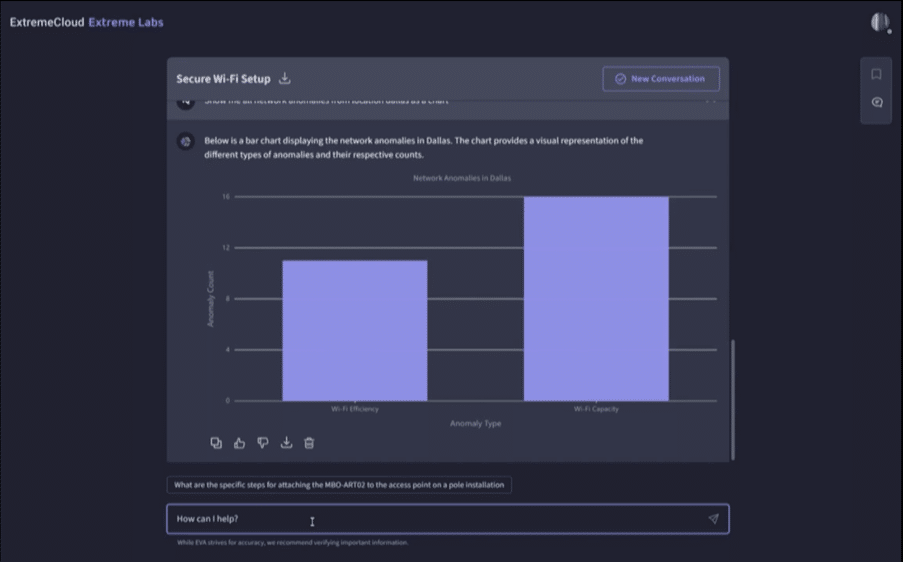The height and width of the screenshot is (562, 903).
Task: Click the 'Network Anomalies in Dallas' chart title
Action: click(462, 178)
